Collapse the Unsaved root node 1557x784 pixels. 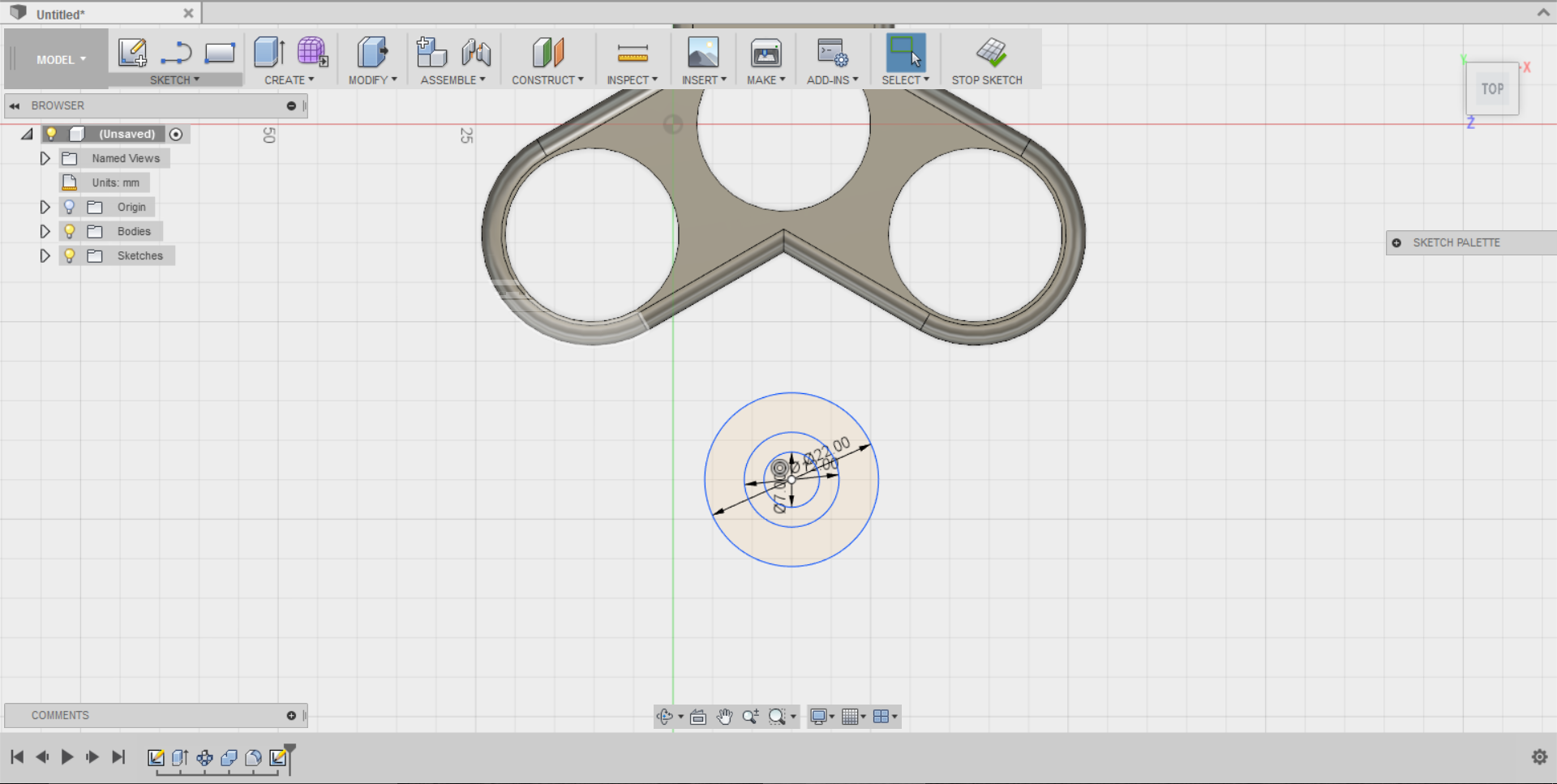point(28,134)
